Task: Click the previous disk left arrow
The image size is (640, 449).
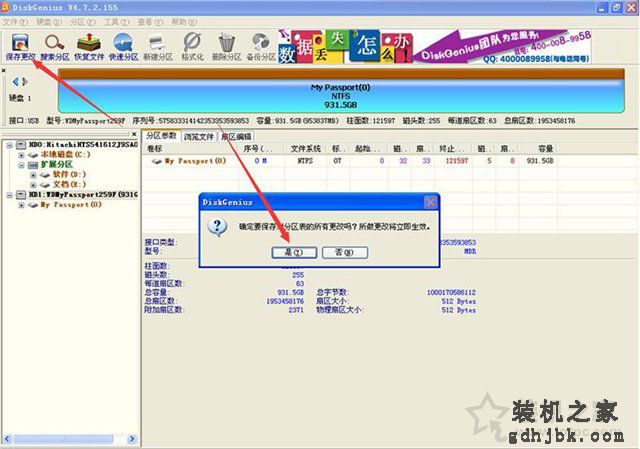Action: point(15,82)
